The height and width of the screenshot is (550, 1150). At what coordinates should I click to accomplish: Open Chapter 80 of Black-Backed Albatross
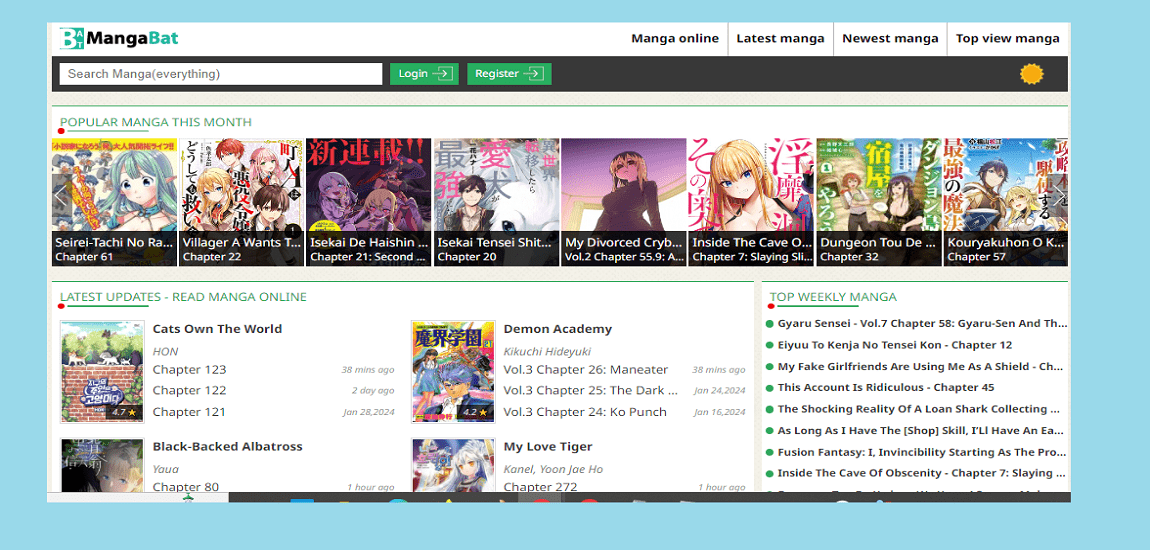(186, 487)
